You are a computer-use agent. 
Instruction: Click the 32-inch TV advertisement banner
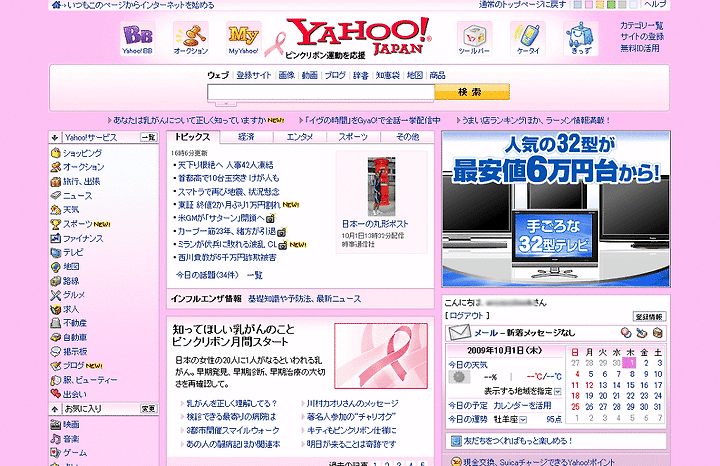coord(556,209)
